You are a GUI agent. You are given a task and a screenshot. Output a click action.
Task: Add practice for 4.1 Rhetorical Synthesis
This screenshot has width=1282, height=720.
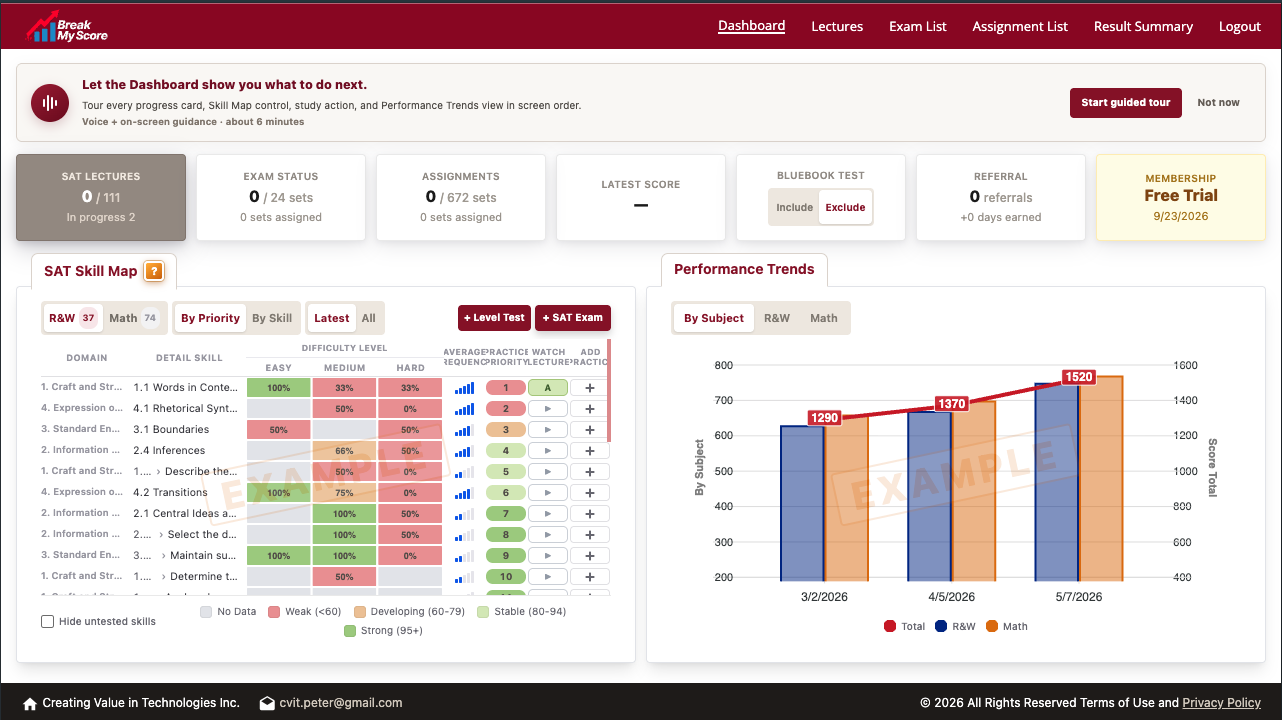[590, 409]
